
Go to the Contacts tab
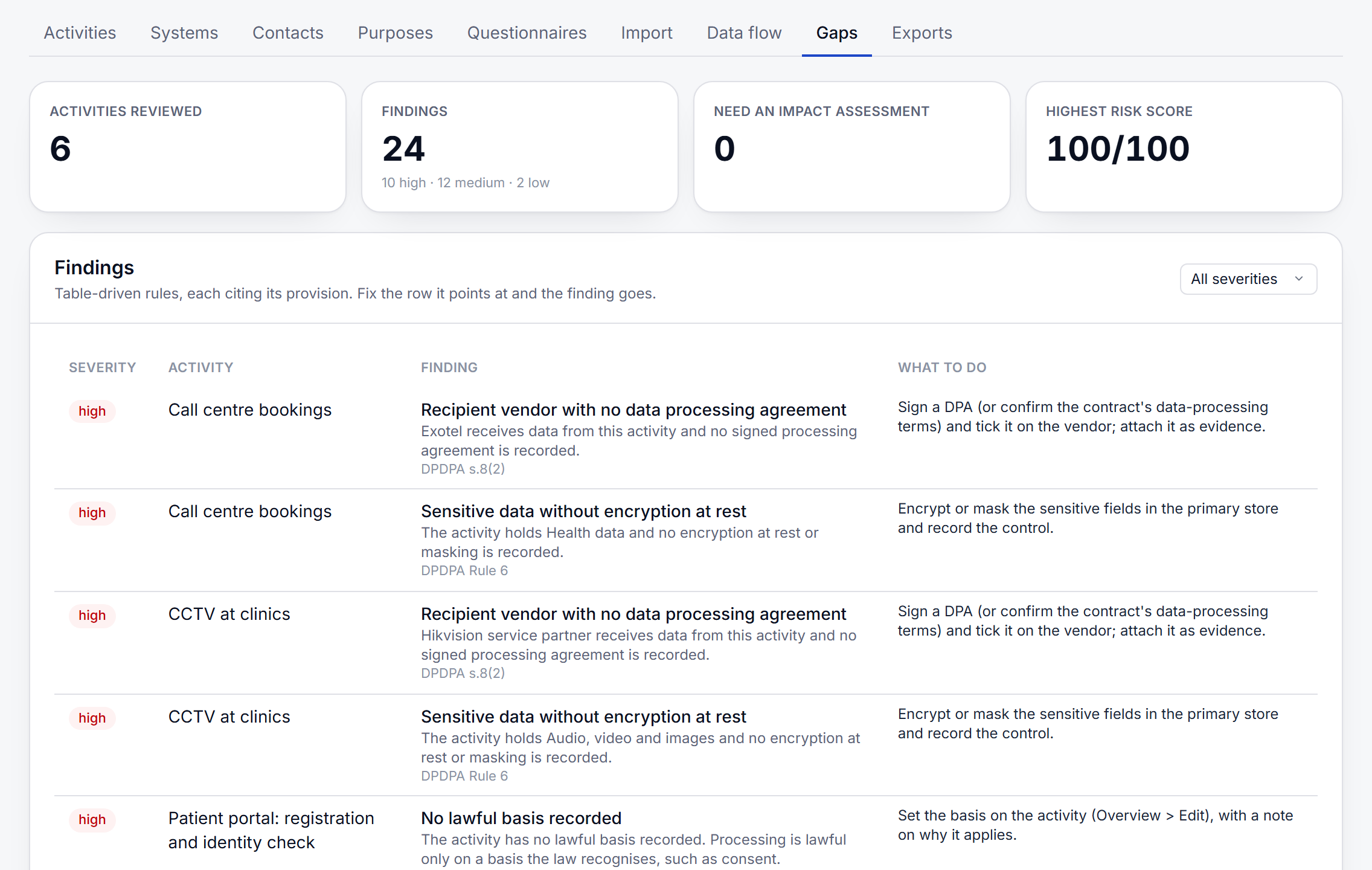point(288,33)
